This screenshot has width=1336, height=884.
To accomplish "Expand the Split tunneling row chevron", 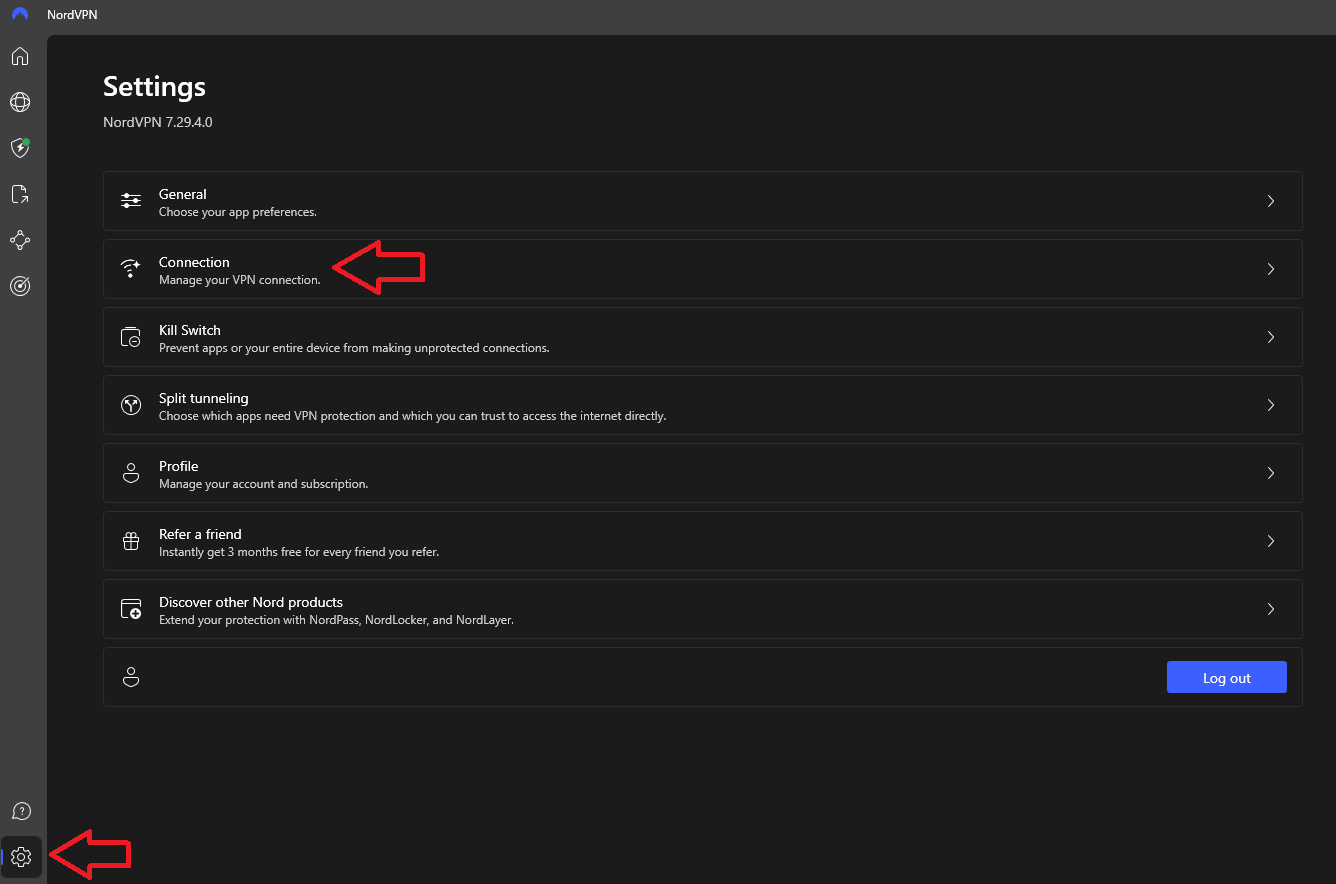I will 1271,405.
